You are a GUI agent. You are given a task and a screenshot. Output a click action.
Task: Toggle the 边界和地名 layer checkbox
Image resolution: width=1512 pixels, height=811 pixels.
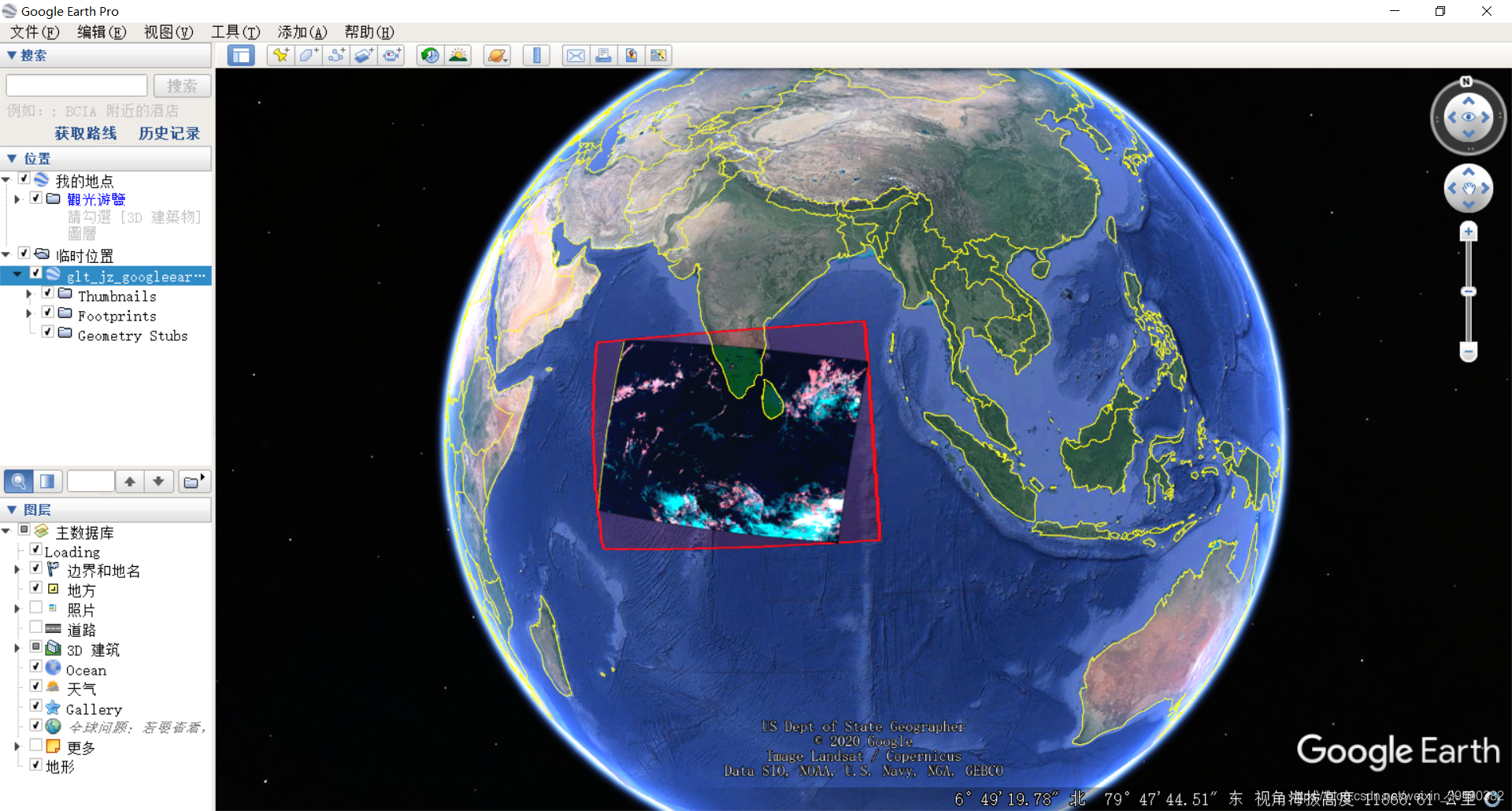click(x=36, y=568)
